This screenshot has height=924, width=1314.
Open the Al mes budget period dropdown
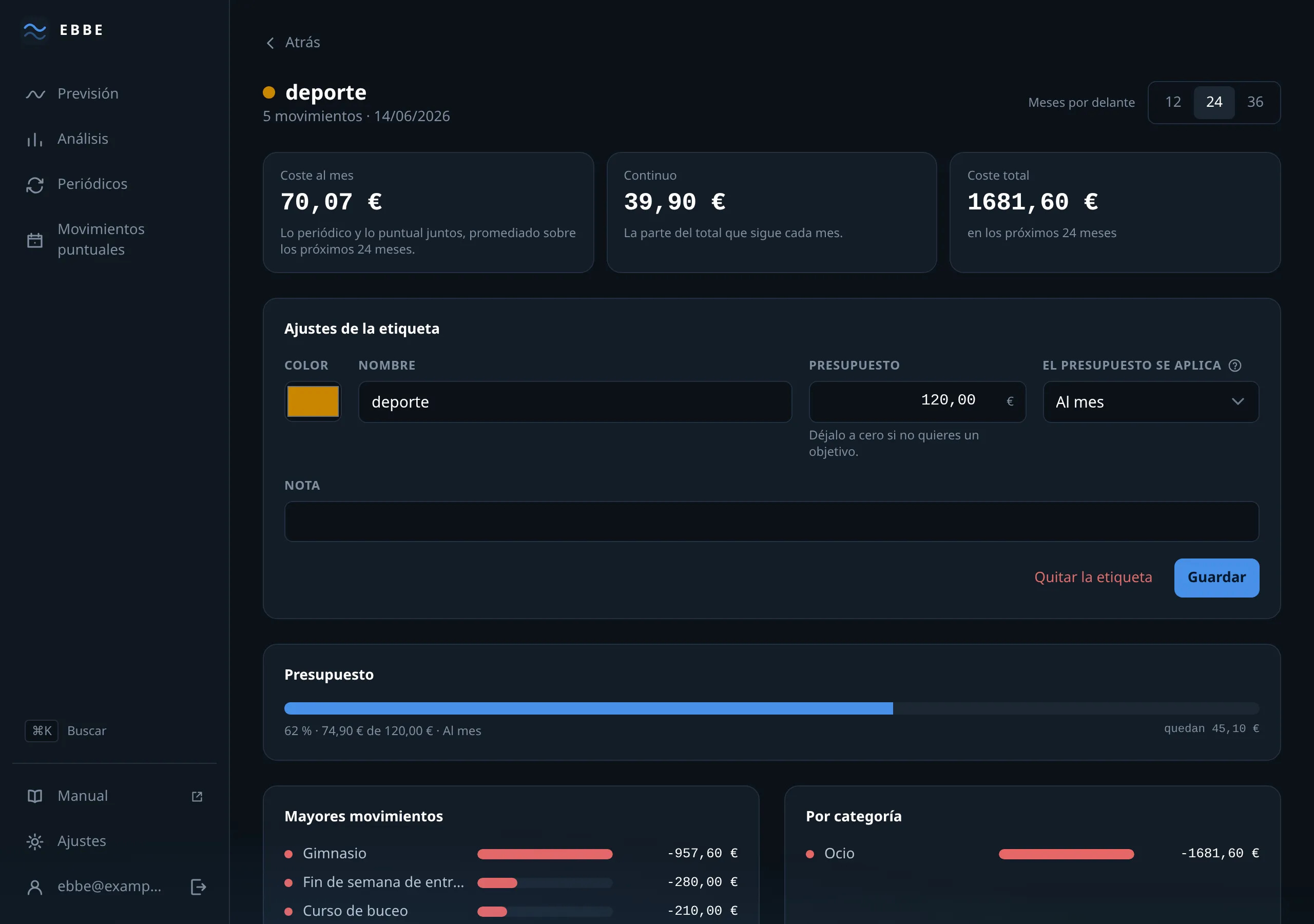coord(1151,402)
